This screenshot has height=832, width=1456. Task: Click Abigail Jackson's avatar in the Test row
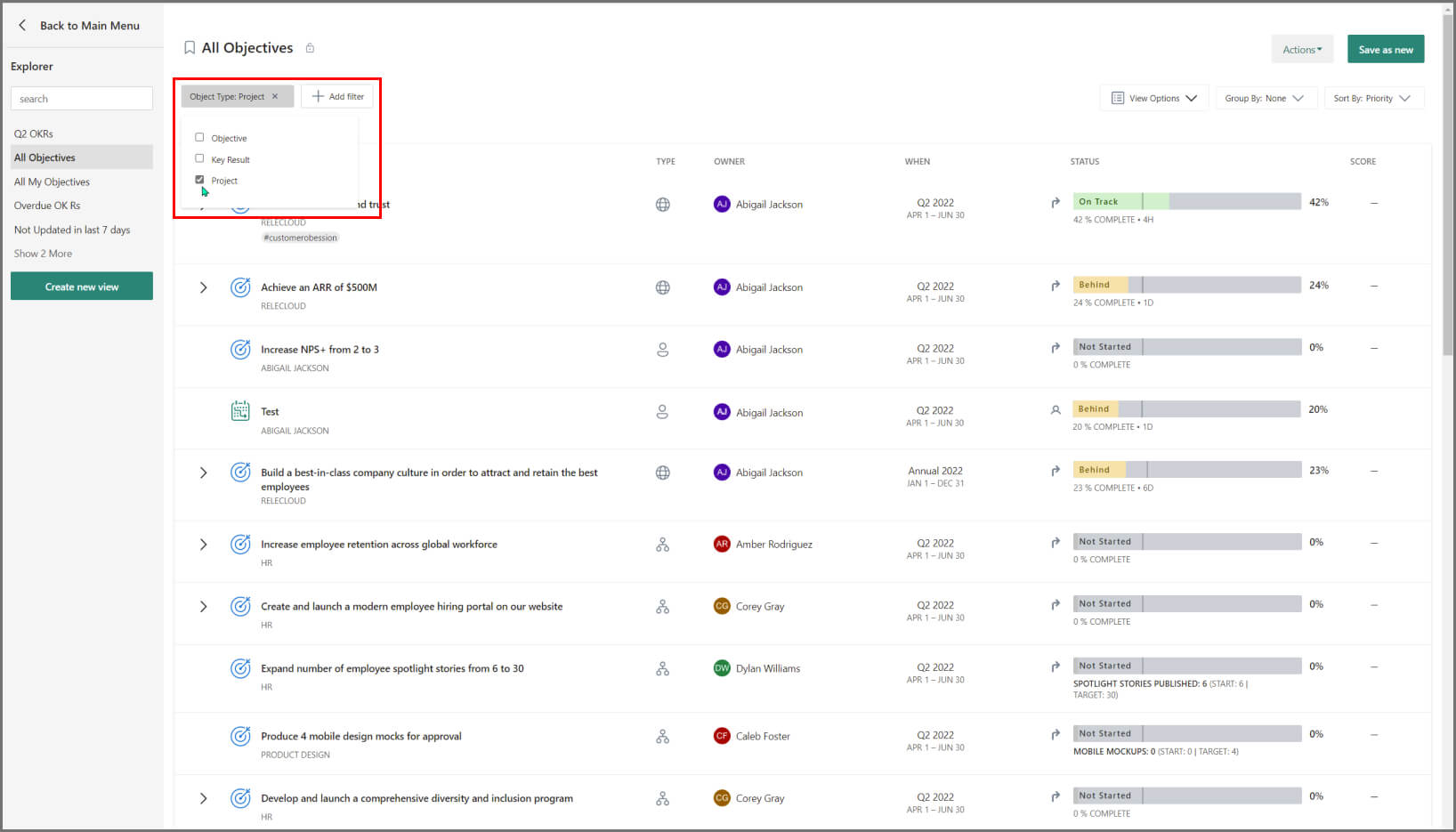pos(722,412)
